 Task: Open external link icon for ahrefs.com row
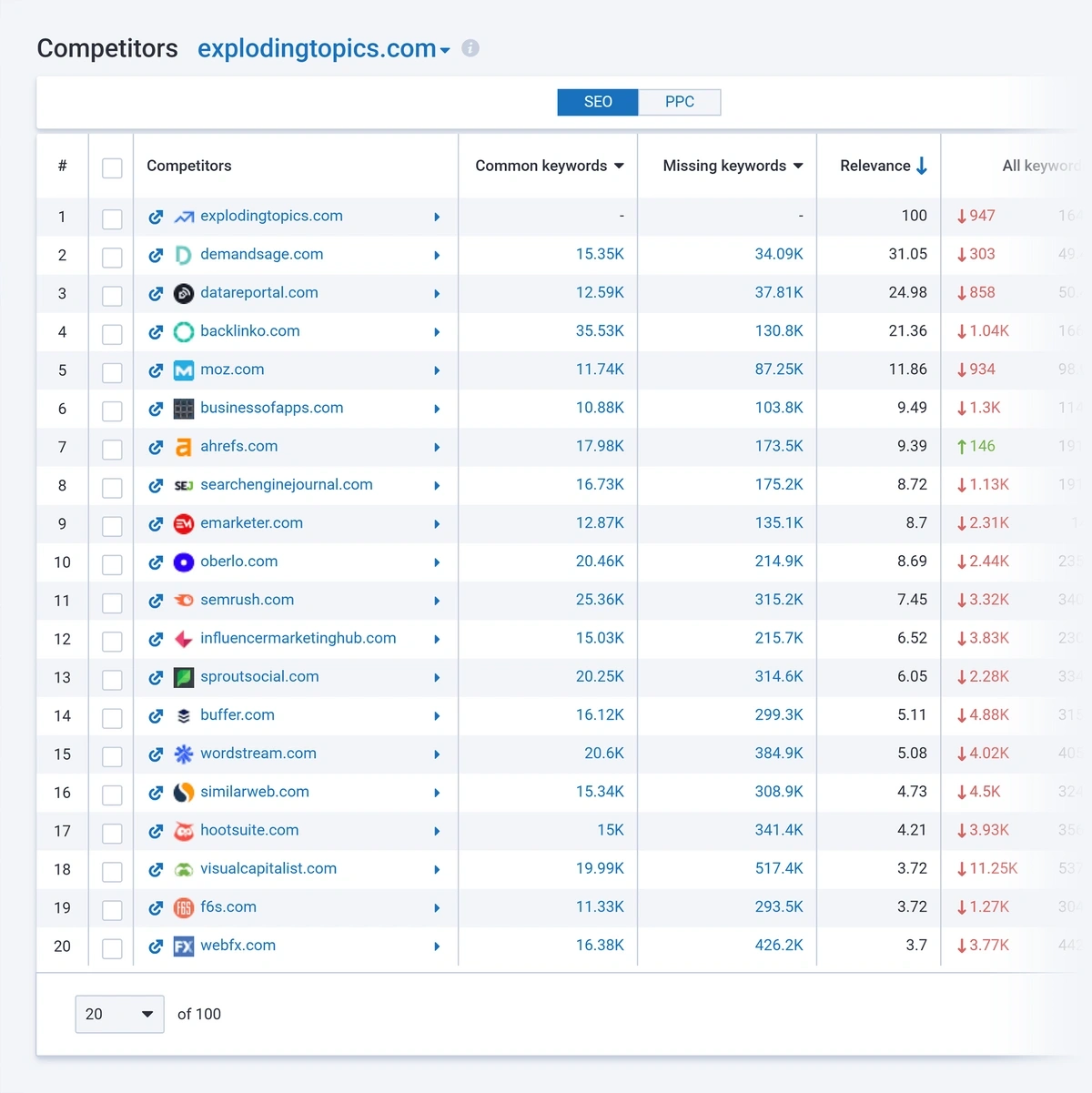156,447
